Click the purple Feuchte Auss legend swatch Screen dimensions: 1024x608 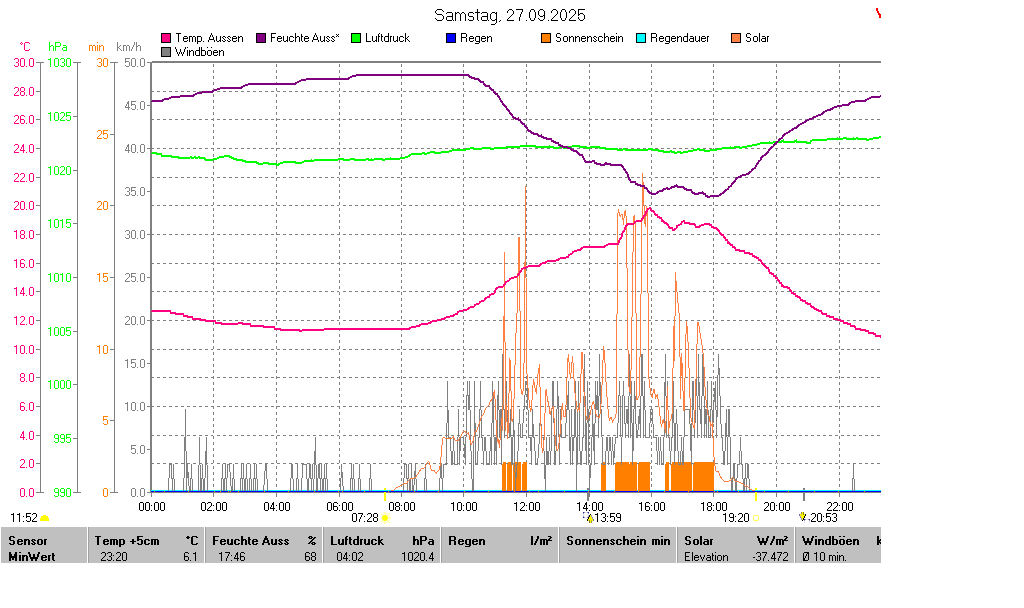pos(261,38)
